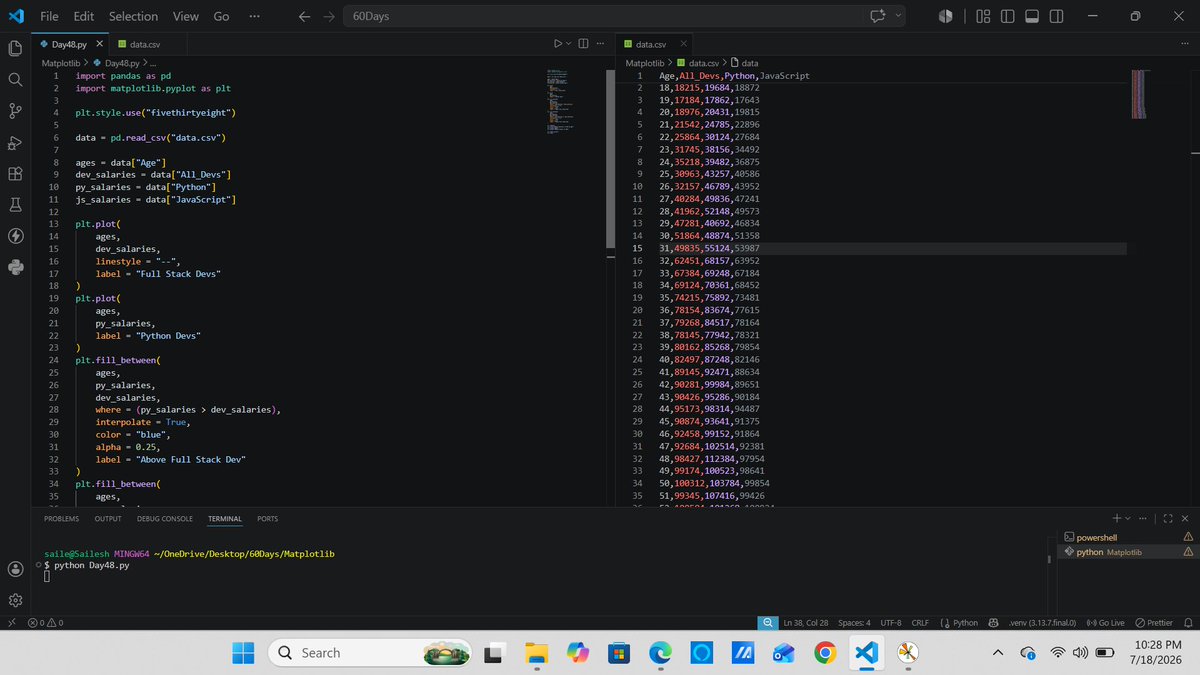Open the Extensions view

coord(15,173)
